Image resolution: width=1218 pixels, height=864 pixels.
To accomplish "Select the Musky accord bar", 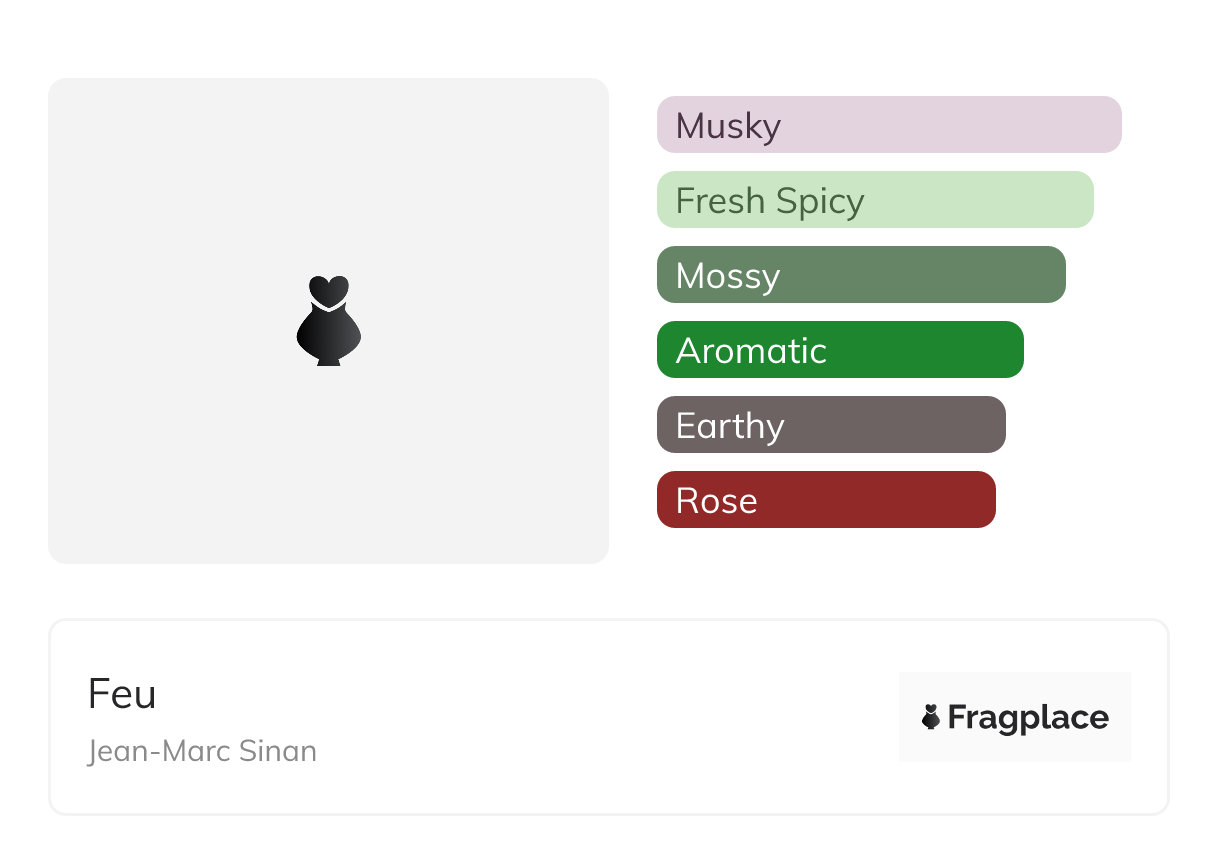I will click(x=888, y=125).
